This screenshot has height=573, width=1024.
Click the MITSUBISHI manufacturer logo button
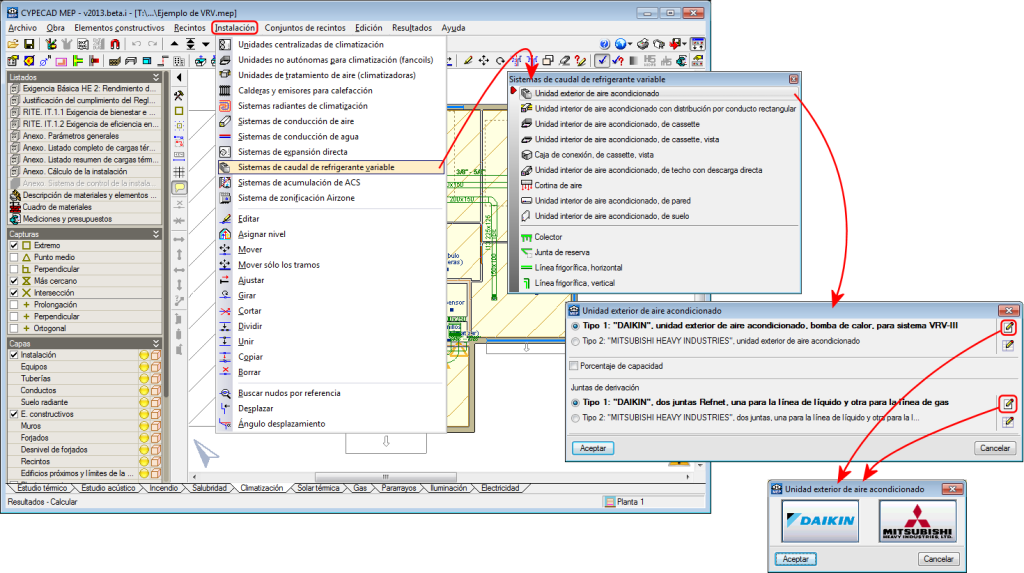pyautogui.click(x=917, y=521)
